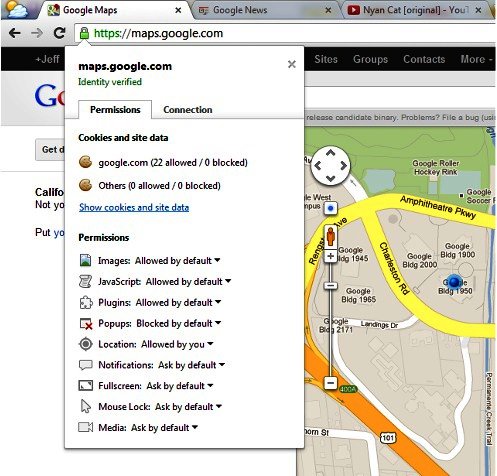Click the Fullscreen permission icon

(85, 386)
